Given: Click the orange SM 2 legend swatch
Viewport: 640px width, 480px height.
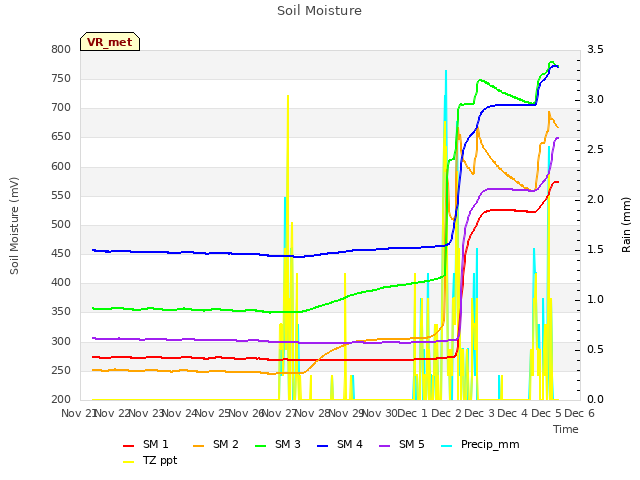Looking at the screenshot, I should point(198,446).
